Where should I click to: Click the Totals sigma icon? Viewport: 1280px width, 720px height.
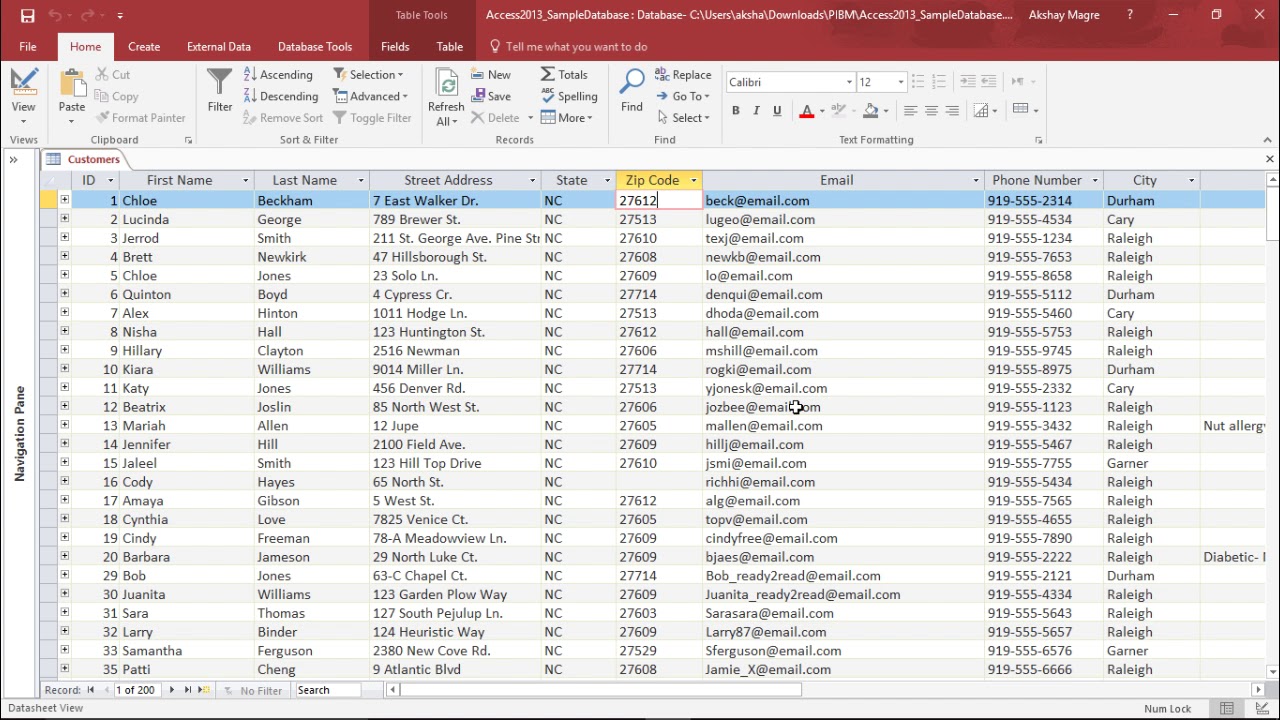pyautogui.click(x=548, y=75)
